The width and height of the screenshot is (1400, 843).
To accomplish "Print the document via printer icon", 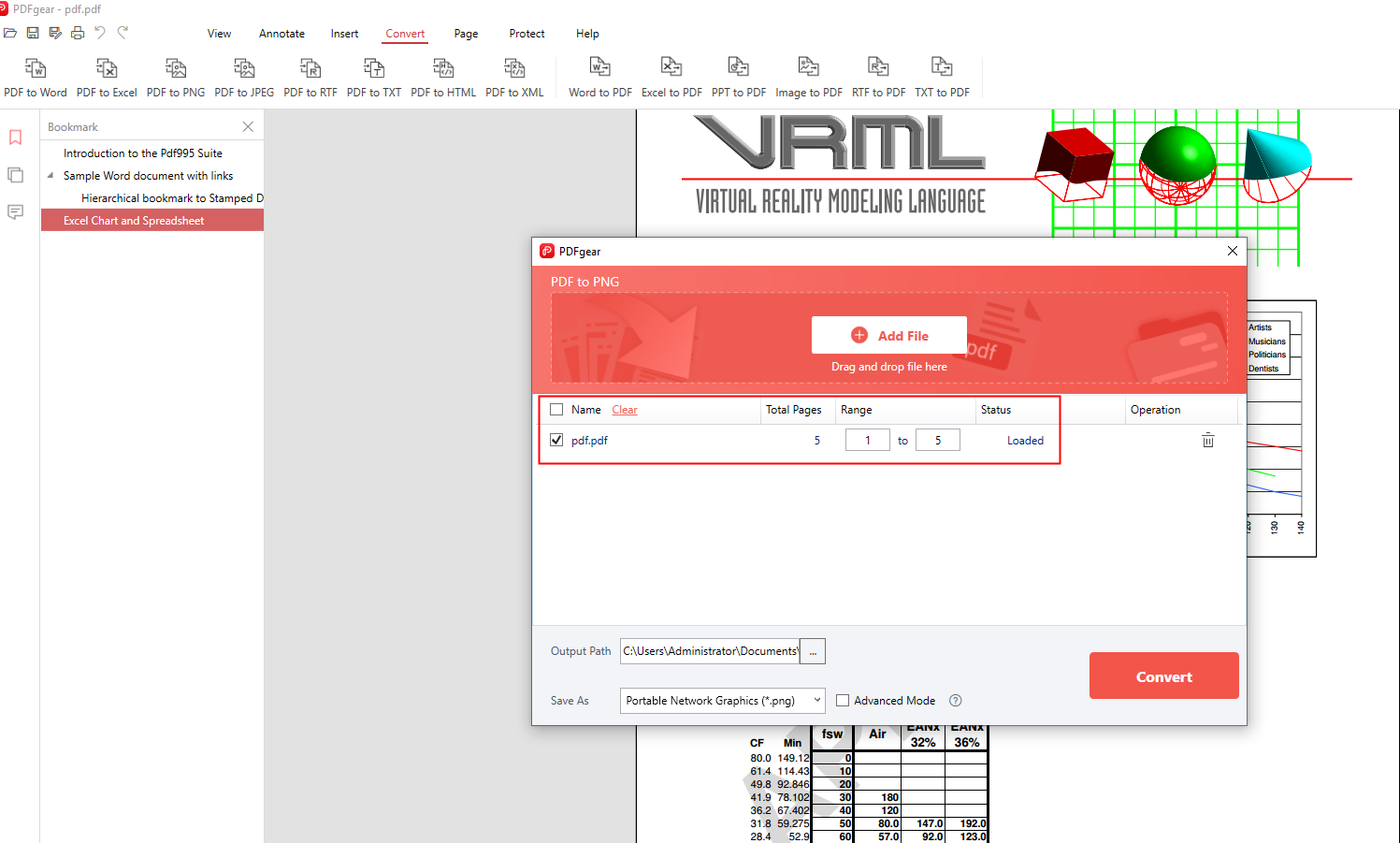I will 78,33.
